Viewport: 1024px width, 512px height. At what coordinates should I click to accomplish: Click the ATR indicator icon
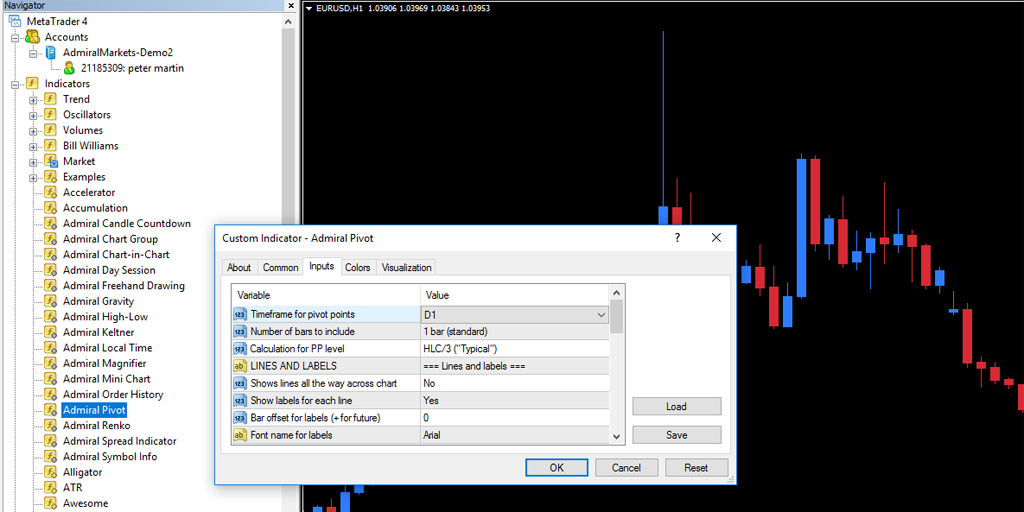(52, 488)
